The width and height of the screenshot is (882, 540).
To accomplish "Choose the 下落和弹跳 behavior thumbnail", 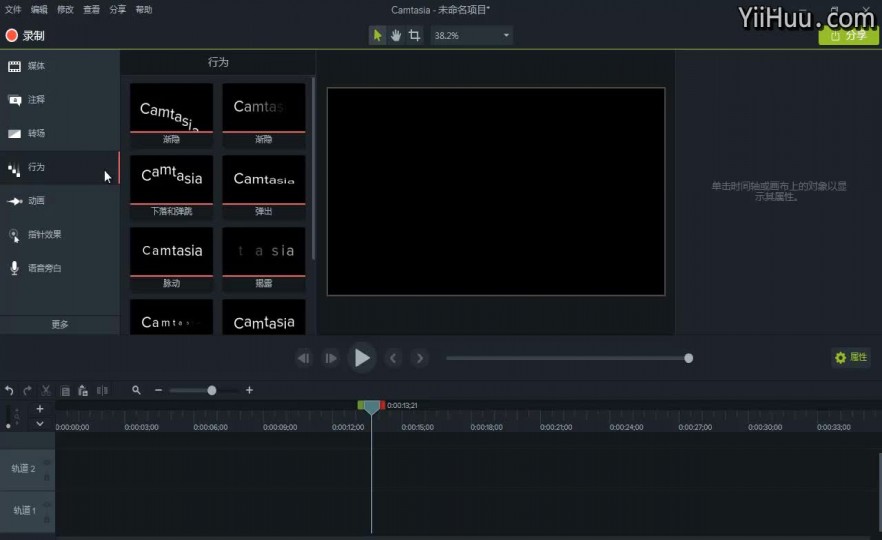I will click(172, 186).
